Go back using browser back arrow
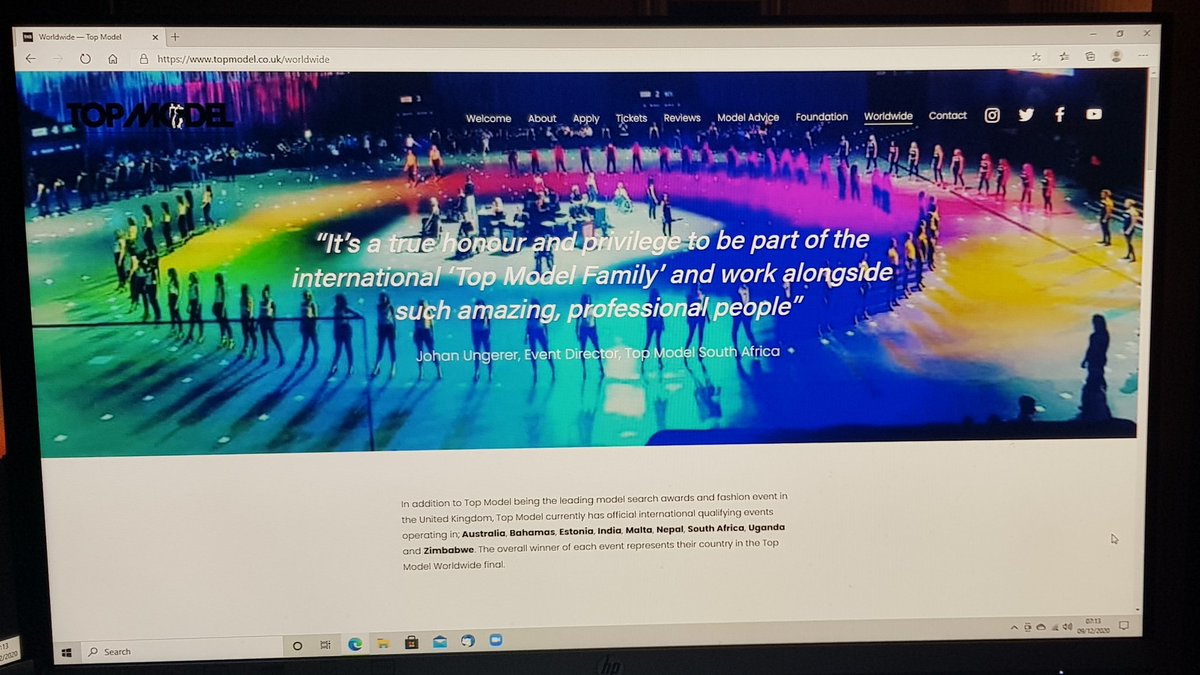The image size is (1200, 675). [x=30, y=59]
